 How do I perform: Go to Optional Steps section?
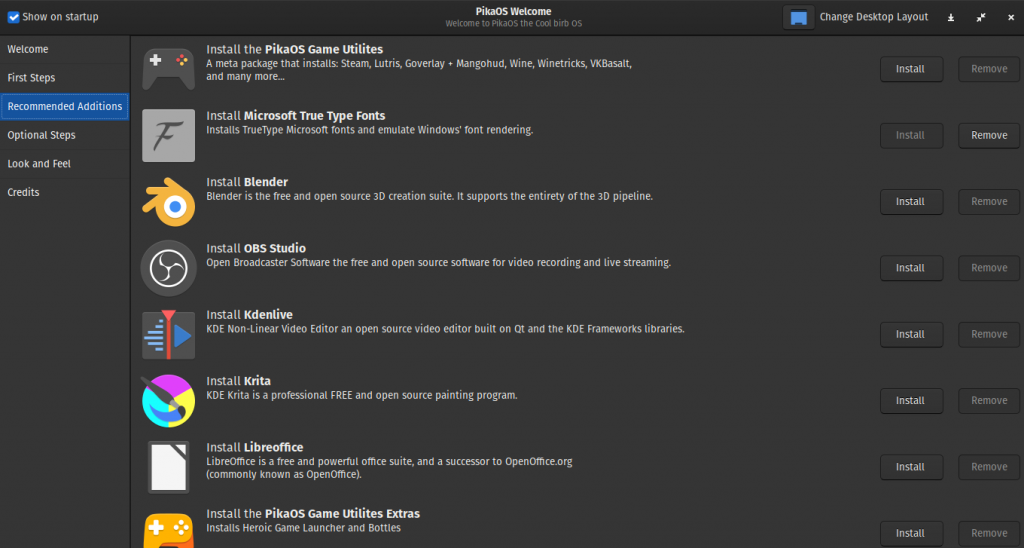click(x=41, y=135)
